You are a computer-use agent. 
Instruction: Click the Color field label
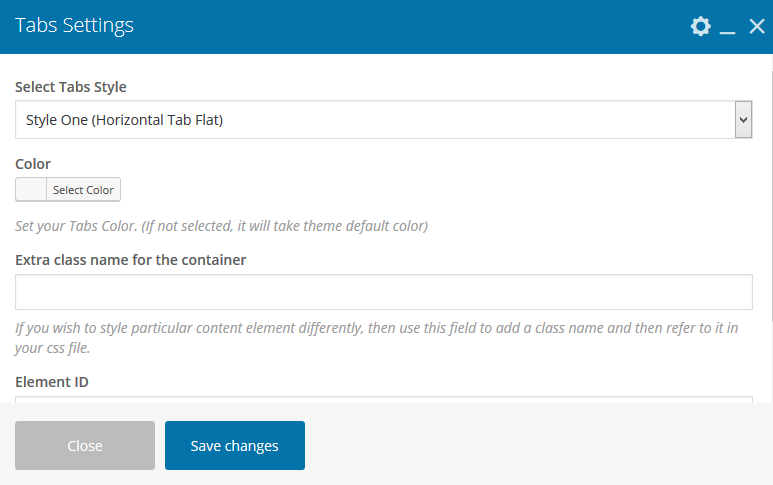click(x=33, y=164)
